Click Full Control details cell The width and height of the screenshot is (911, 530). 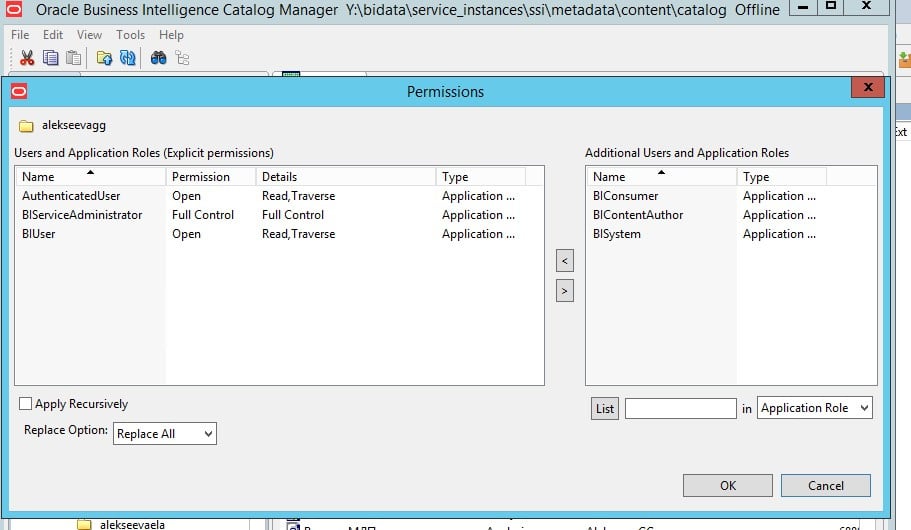tap(293, 215)
